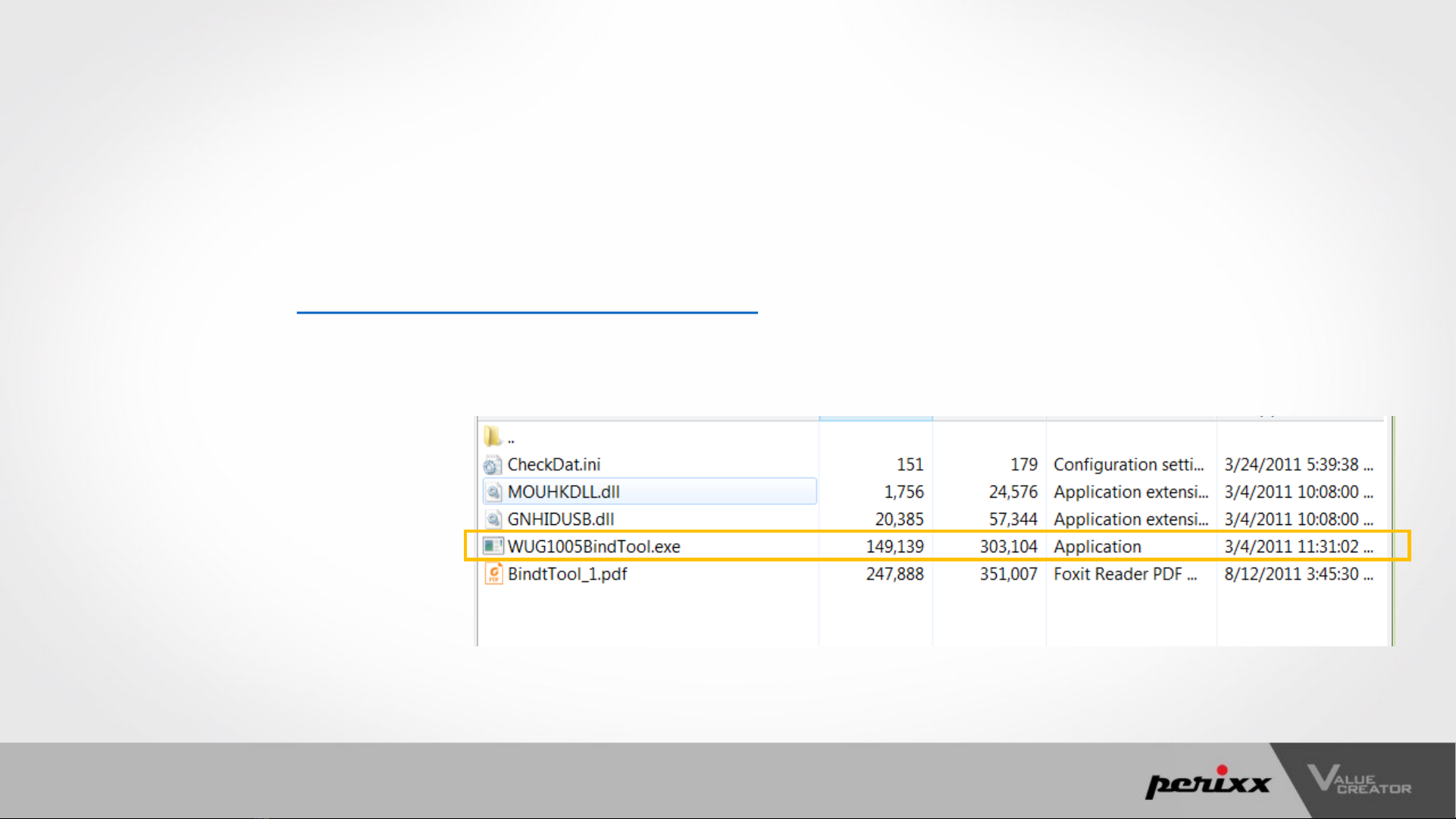This screenshot has width=1456, height=819.
Task: Click the WUG1005BindTool.exe application icon
Action: coord(493,546)
